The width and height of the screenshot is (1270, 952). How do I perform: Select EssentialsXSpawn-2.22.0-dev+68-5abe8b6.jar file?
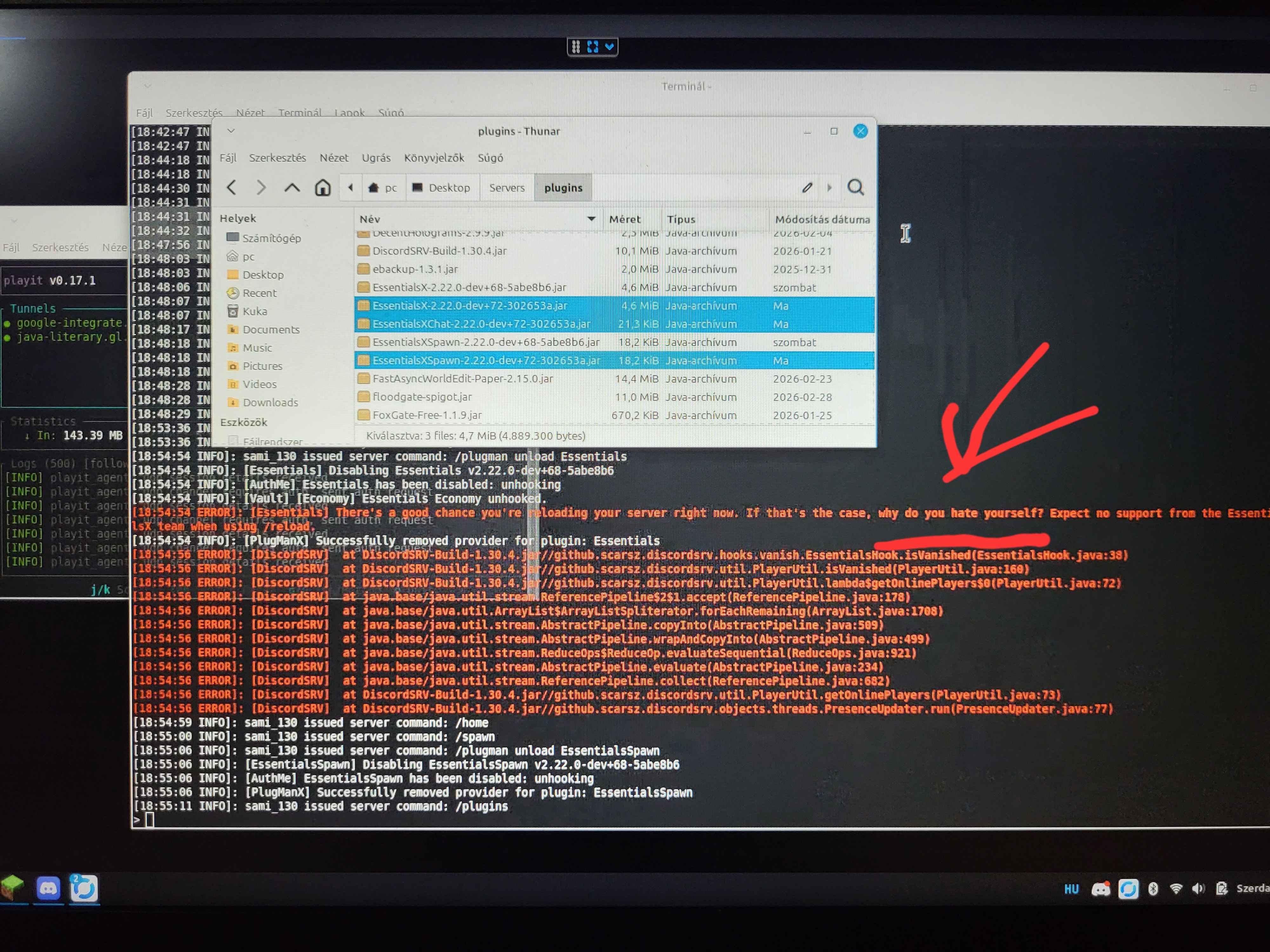[614, 343]
